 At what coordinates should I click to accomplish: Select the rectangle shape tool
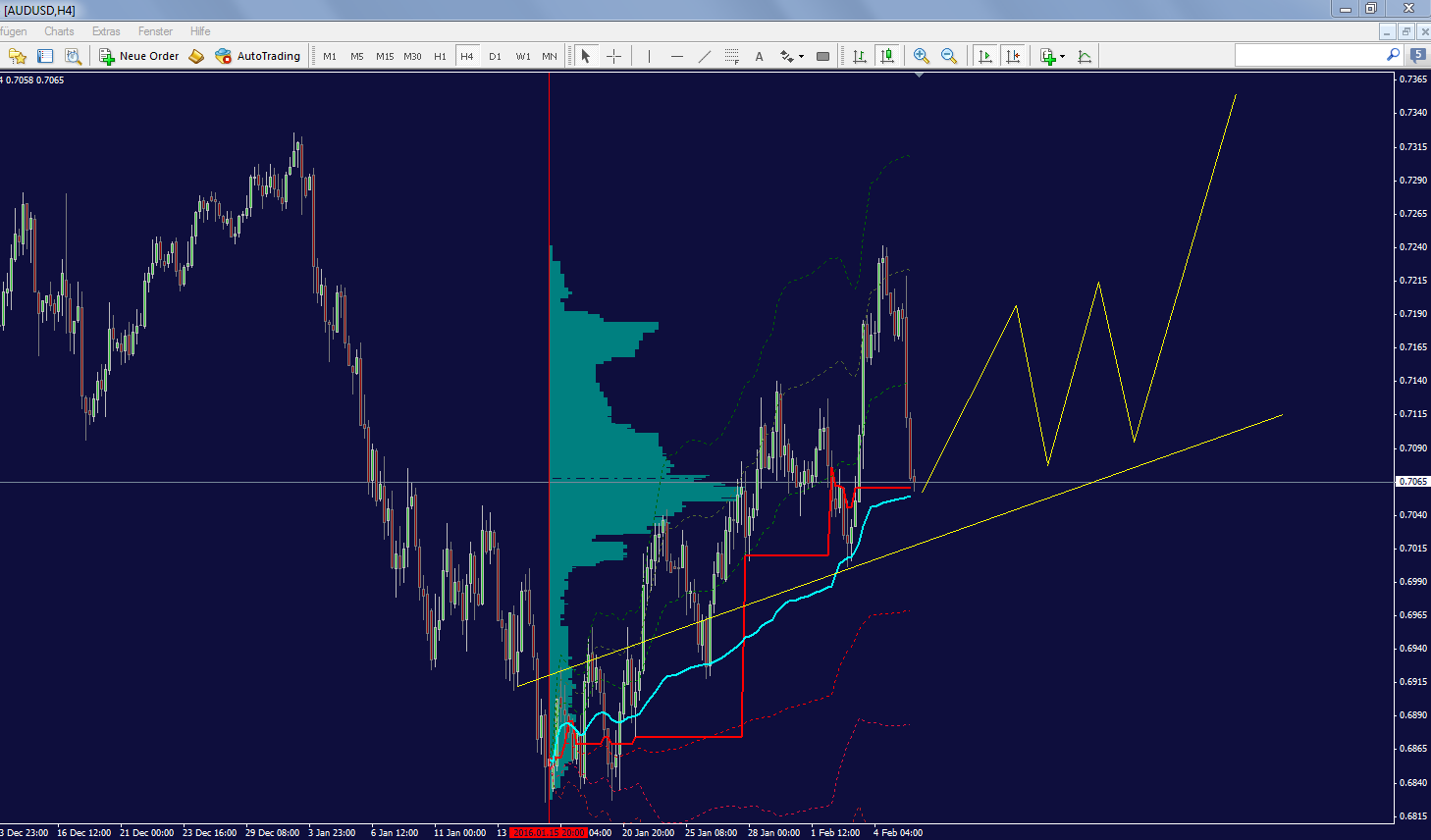click(823, 56)
